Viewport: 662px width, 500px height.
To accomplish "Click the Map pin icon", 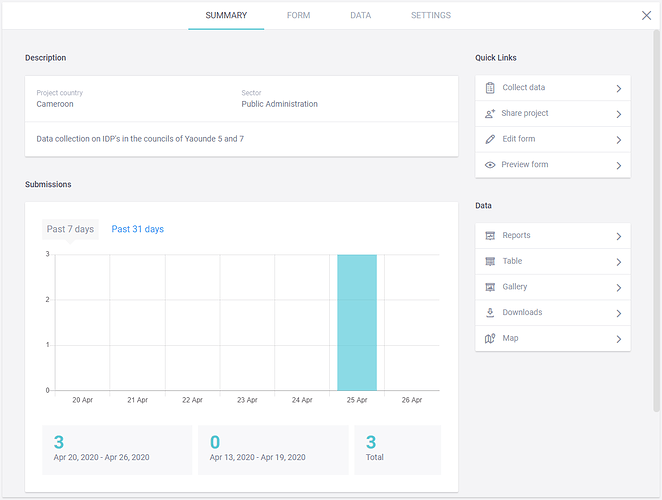I will point(490,339).
